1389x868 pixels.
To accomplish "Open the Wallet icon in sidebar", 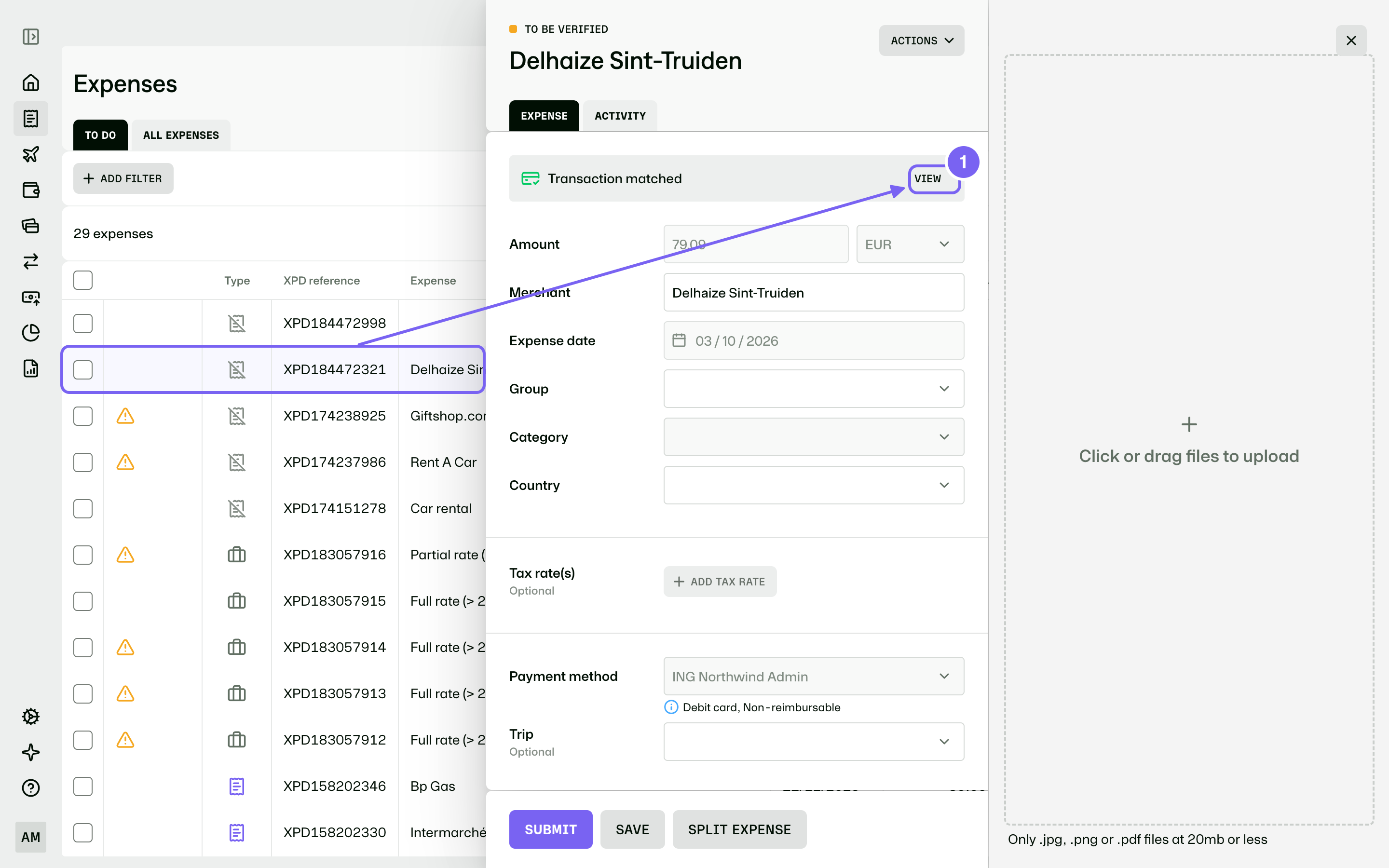I will pos(30,190).
